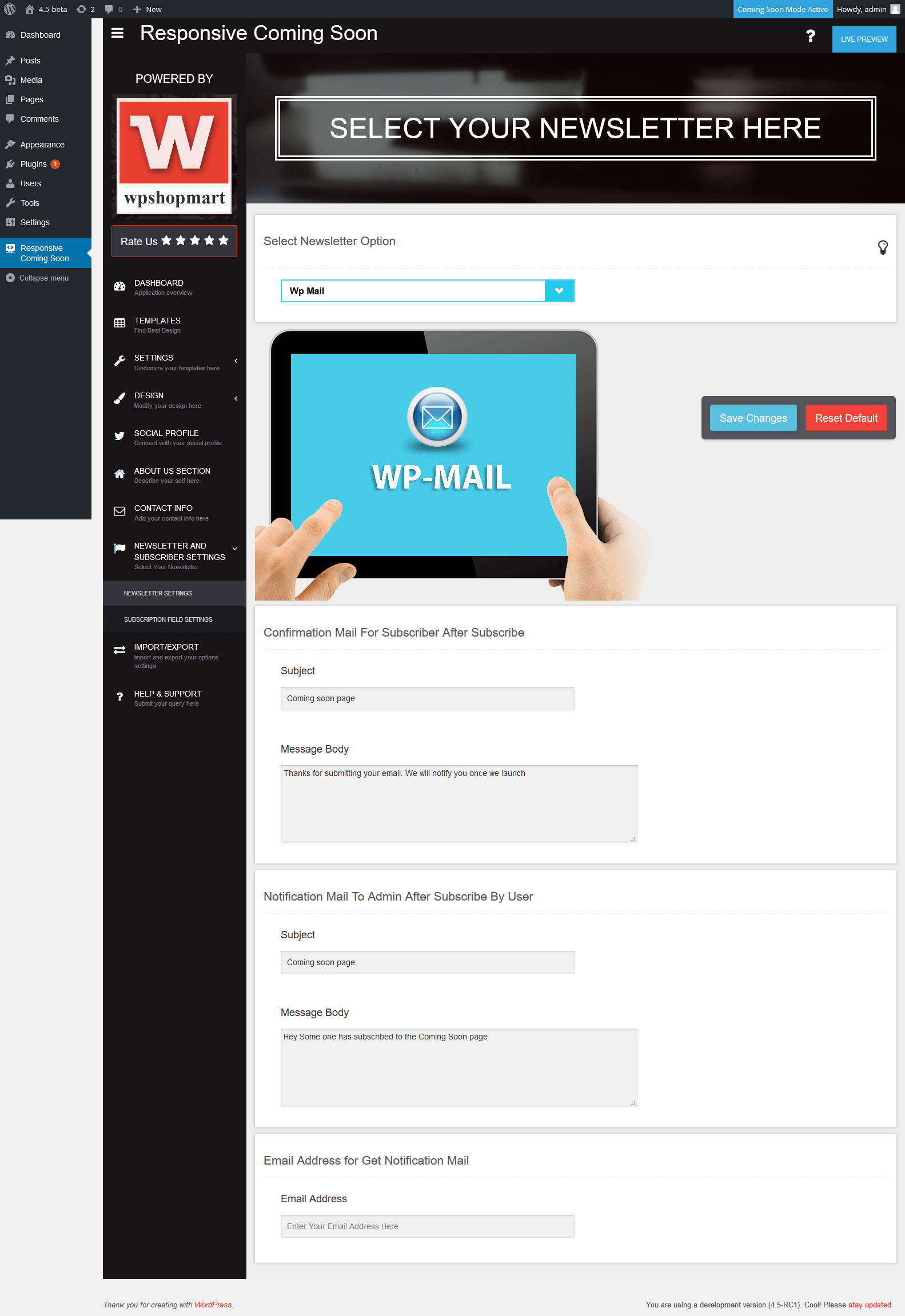Click the Rate Us stars button

(174, 241)
